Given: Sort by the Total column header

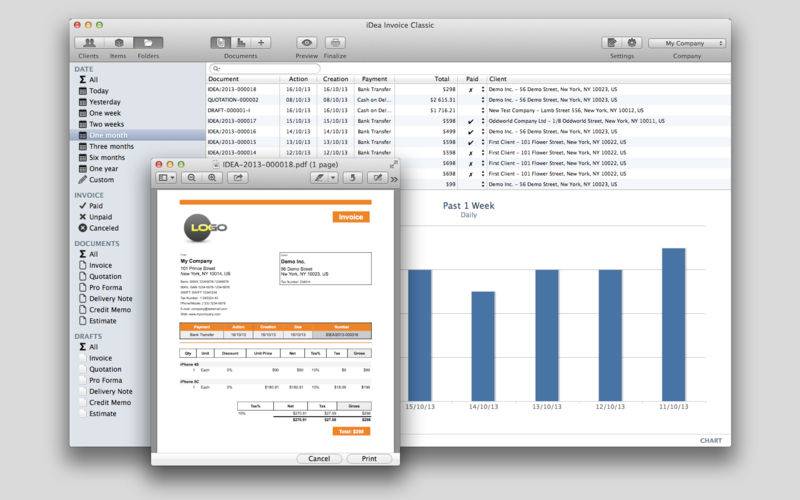Looking at the screenshot, I should point(425,79).
